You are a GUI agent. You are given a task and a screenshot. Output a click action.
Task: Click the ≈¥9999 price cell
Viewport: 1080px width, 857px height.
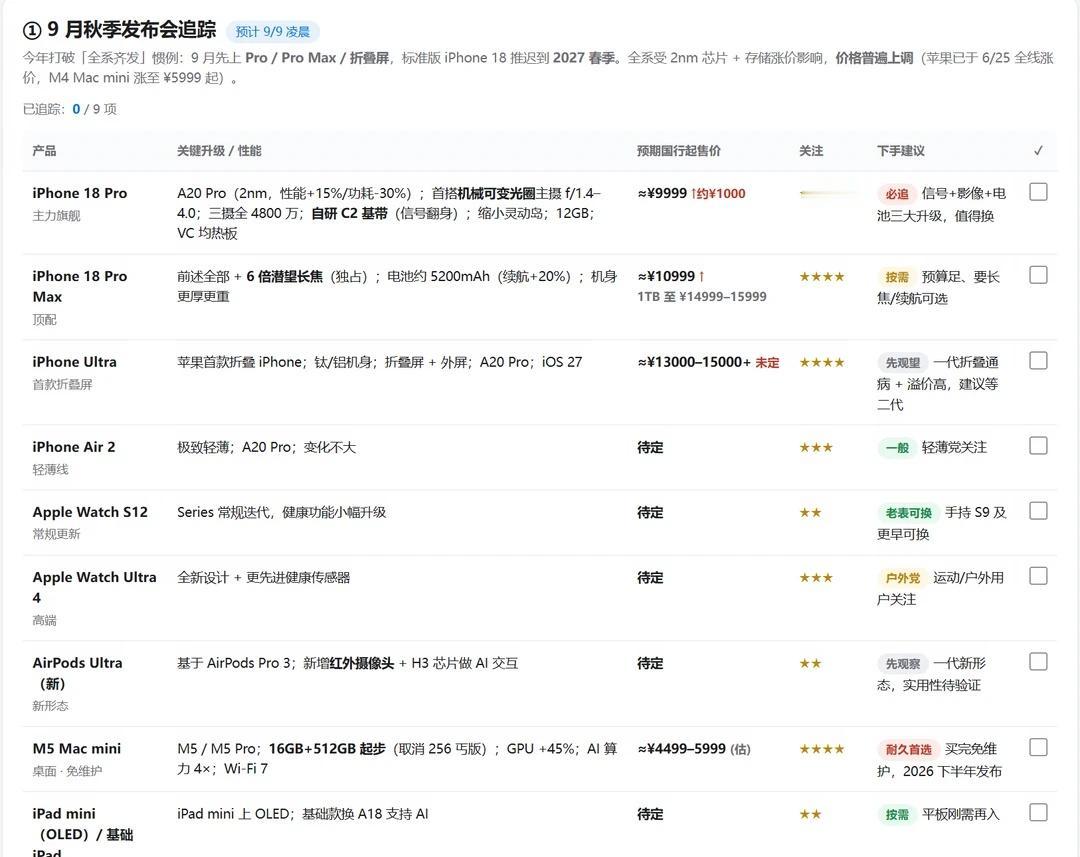coord(662,194)
